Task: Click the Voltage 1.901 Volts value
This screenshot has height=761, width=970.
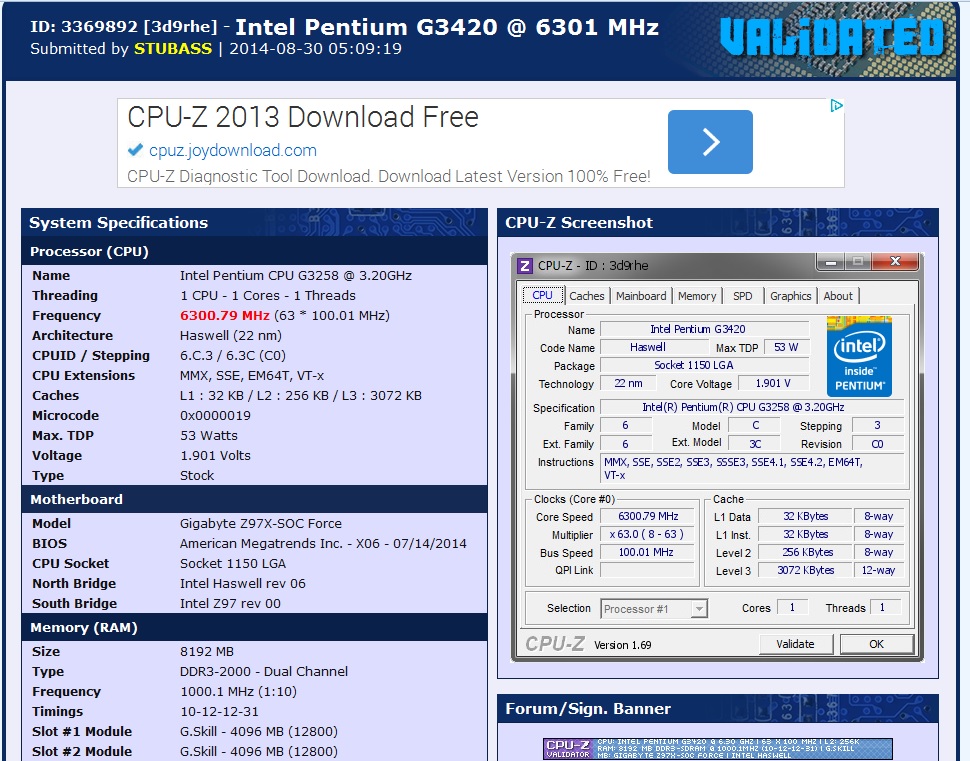Action: (x=215, y=455)
